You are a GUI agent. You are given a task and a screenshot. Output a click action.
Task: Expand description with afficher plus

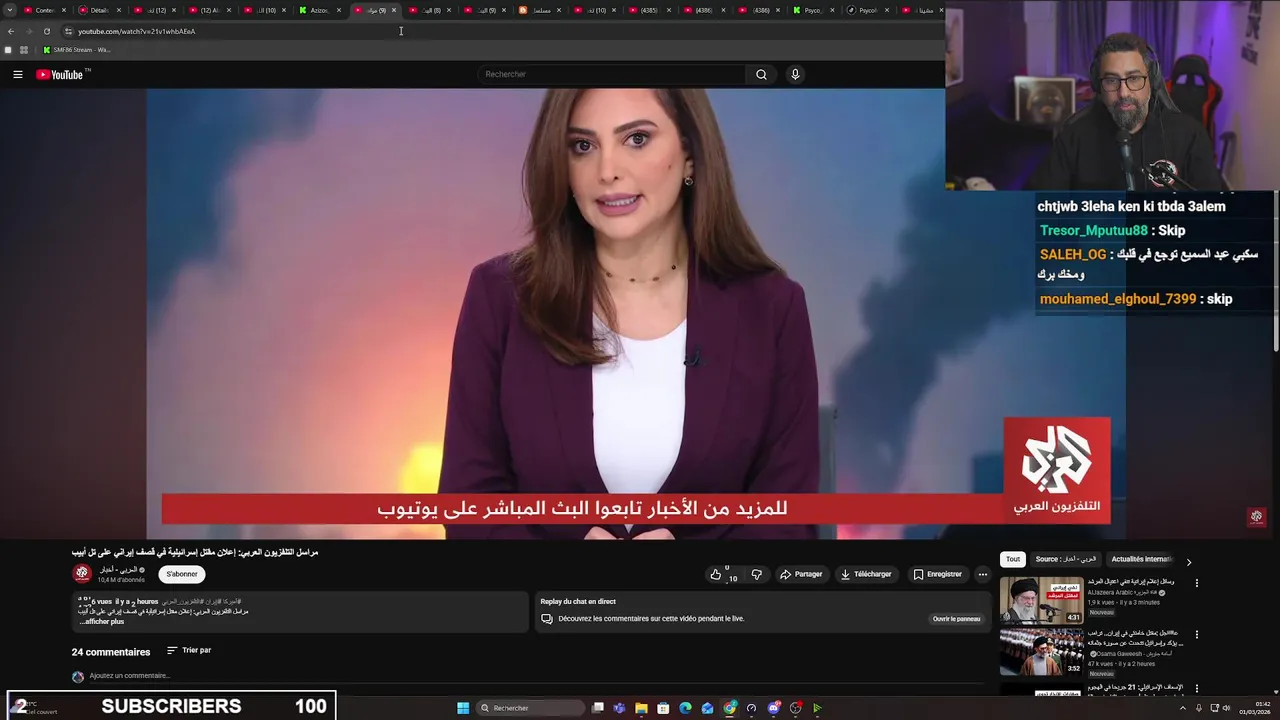[x=102, y=621]
